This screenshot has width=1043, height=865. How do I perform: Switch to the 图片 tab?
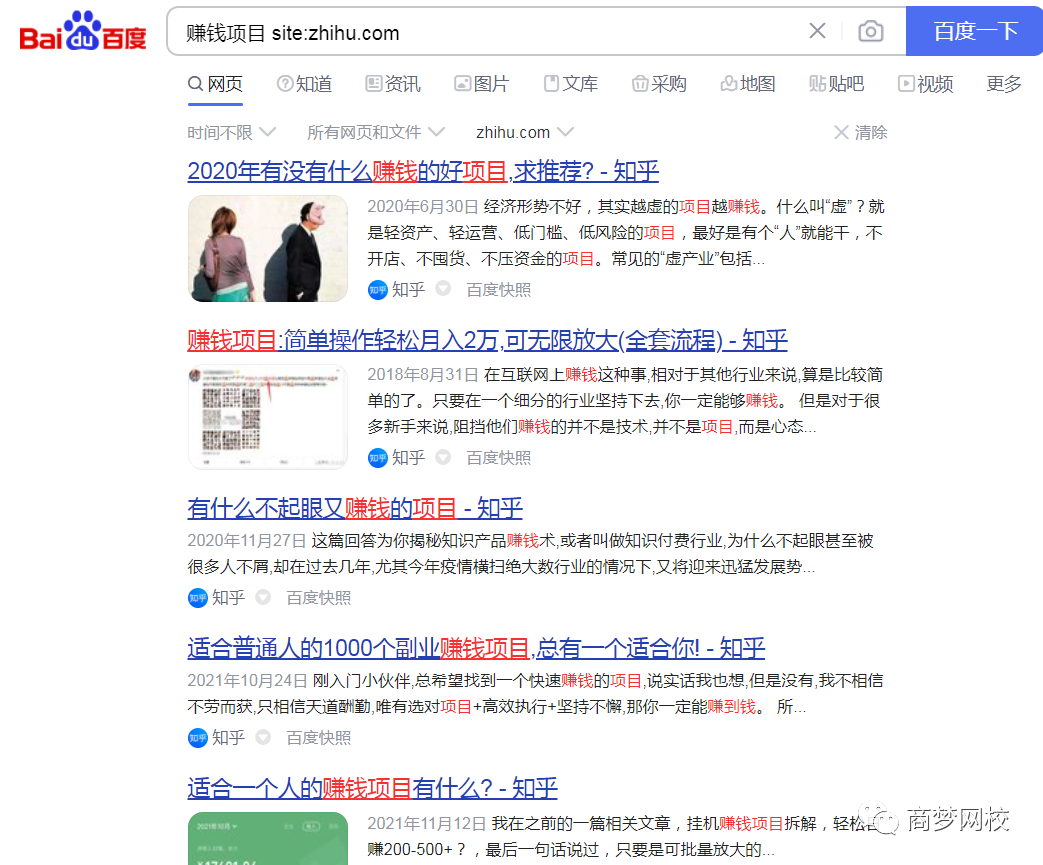(481, 84)
